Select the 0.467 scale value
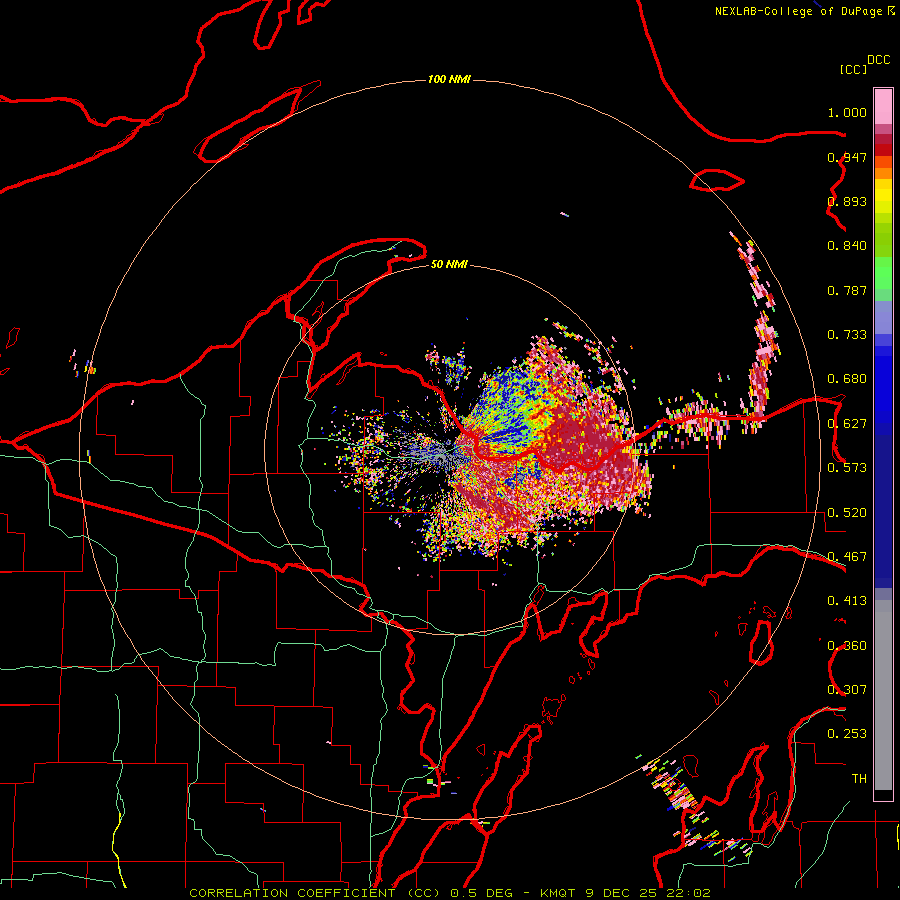The width and height of the screenshot is (900, 900). pos(847,557)
